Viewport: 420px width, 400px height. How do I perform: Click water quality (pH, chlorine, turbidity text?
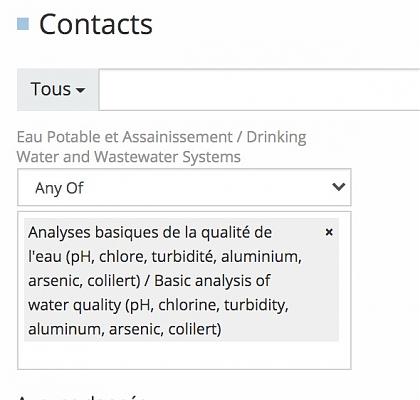158,305
